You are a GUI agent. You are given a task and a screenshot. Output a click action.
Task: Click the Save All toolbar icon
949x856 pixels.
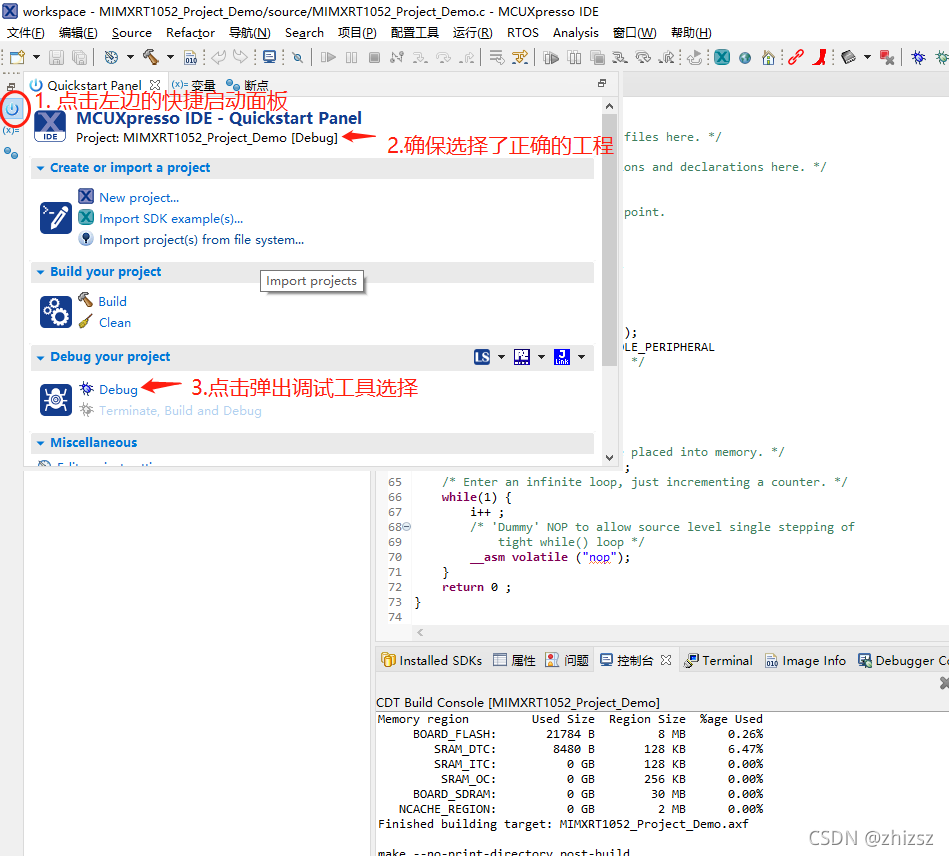79,58
